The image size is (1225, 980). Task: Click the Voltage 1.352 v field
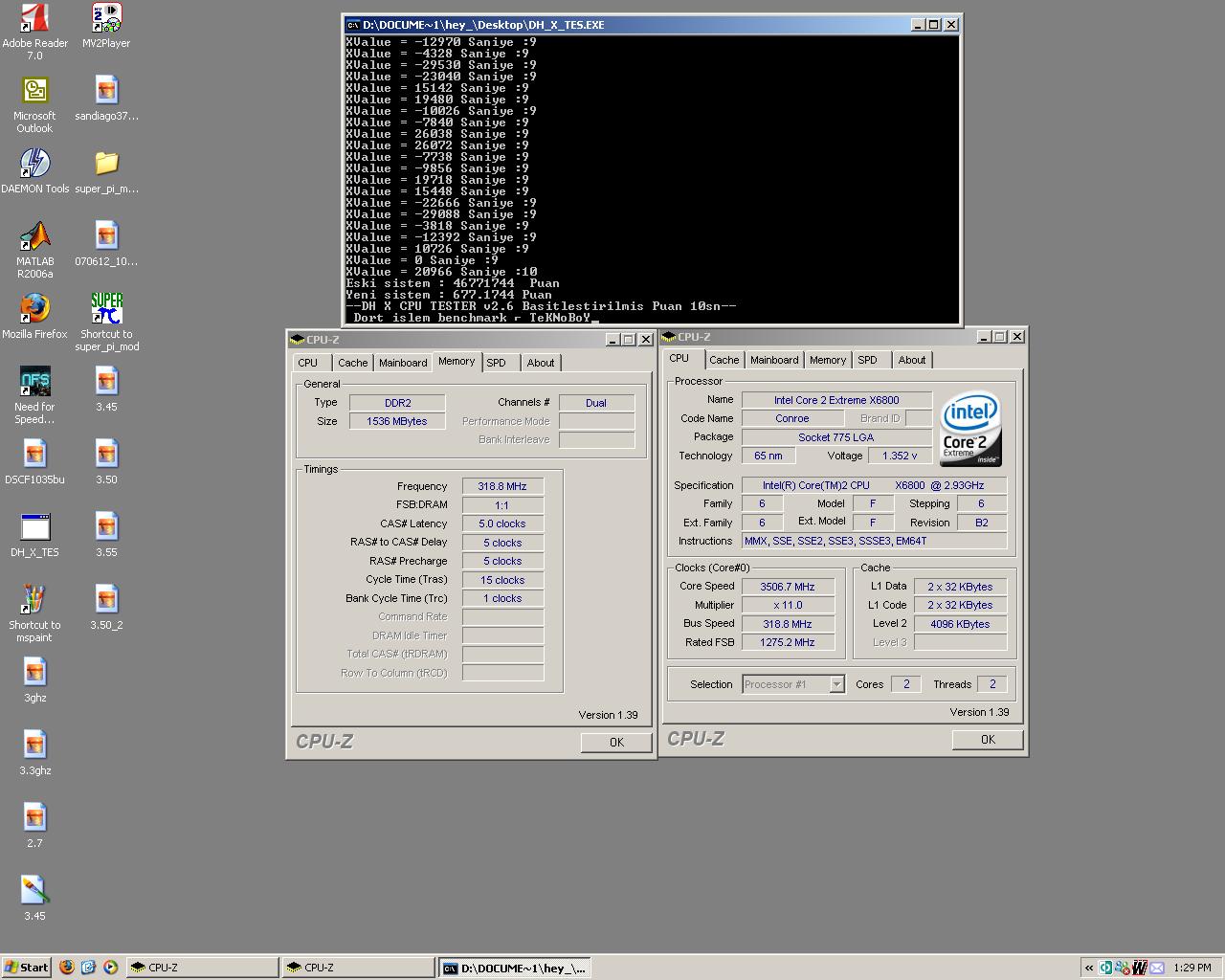click(x=900, y=456)
